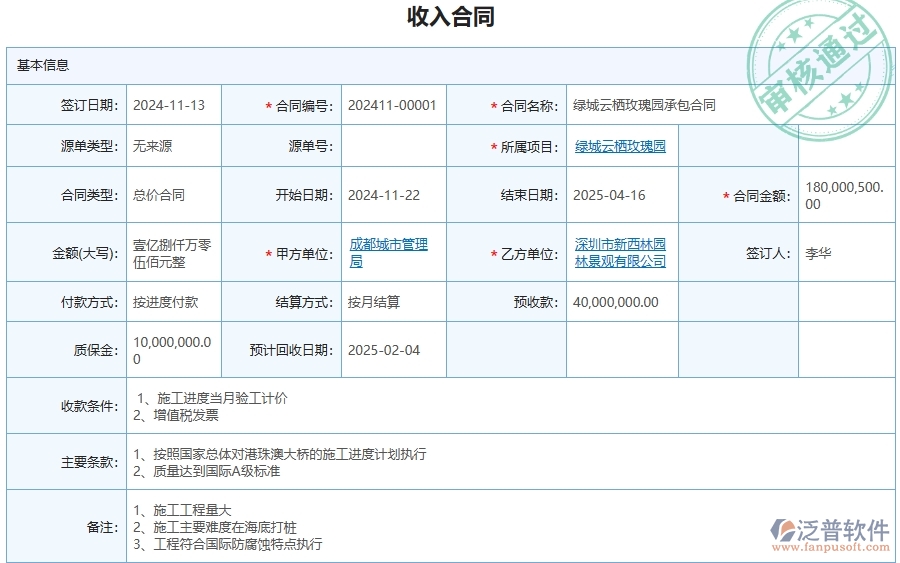Click the 主要条款 label

coord(90,463)
